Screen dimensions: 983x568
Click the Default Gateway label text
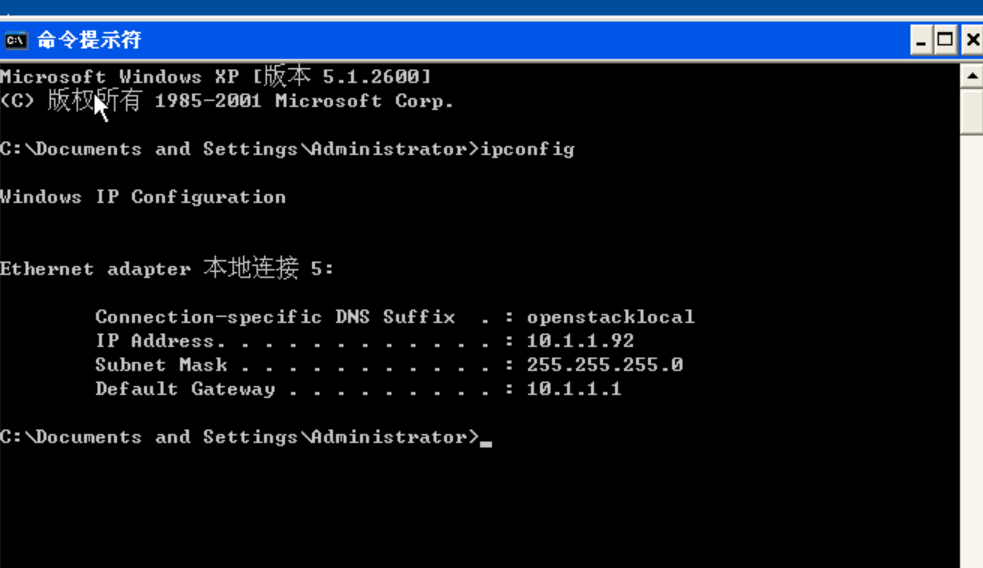185,389
